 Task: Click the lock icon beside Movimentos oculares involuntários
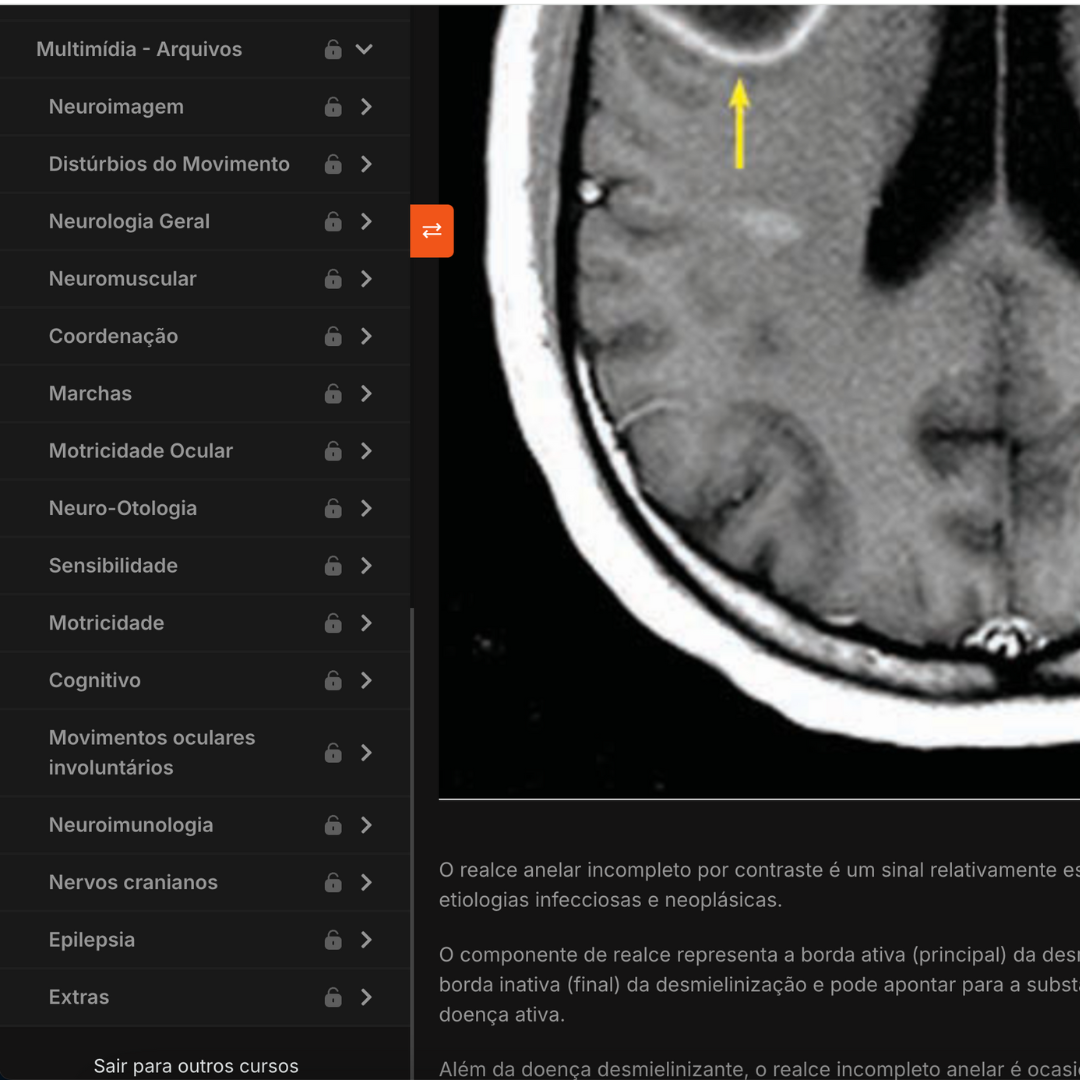(333, 753)
